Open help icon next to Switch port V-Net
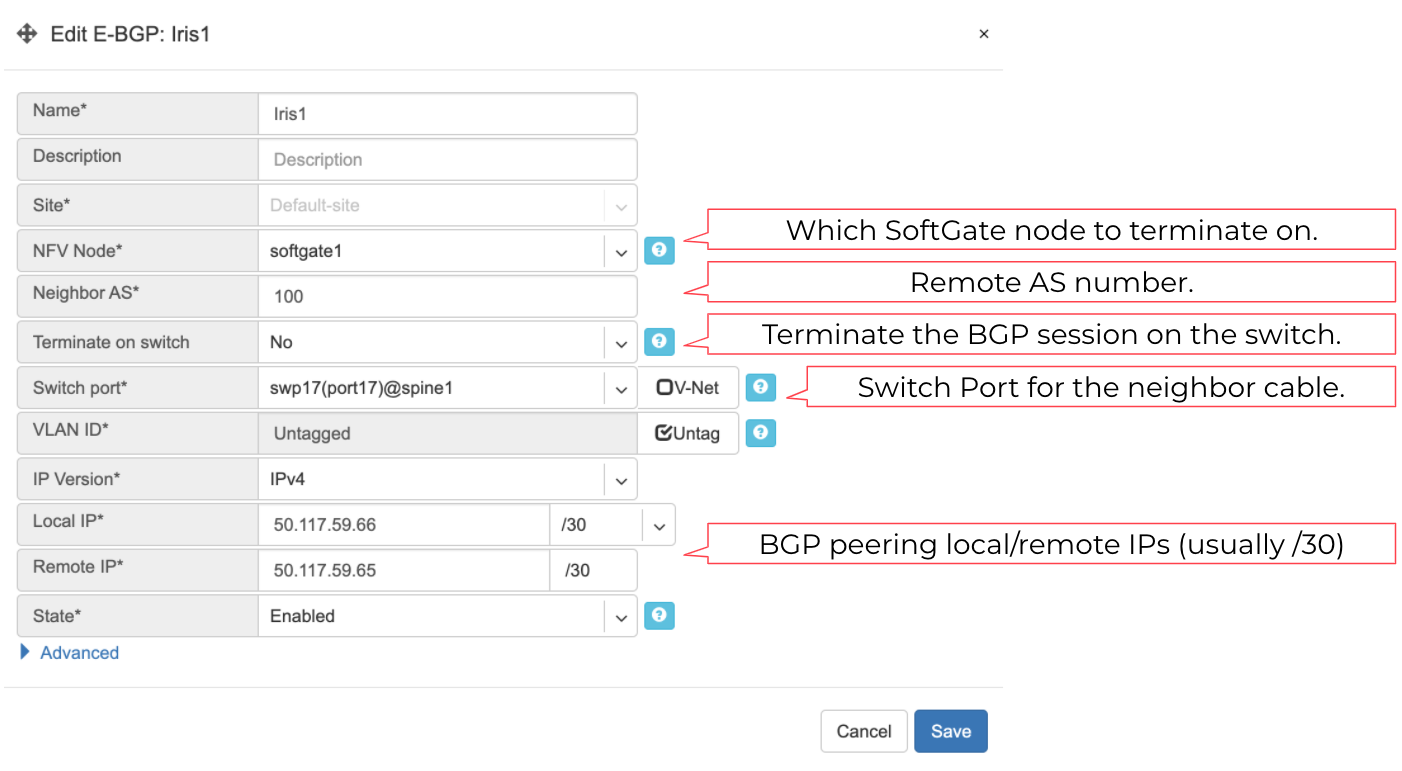 [x=761, y=387]
